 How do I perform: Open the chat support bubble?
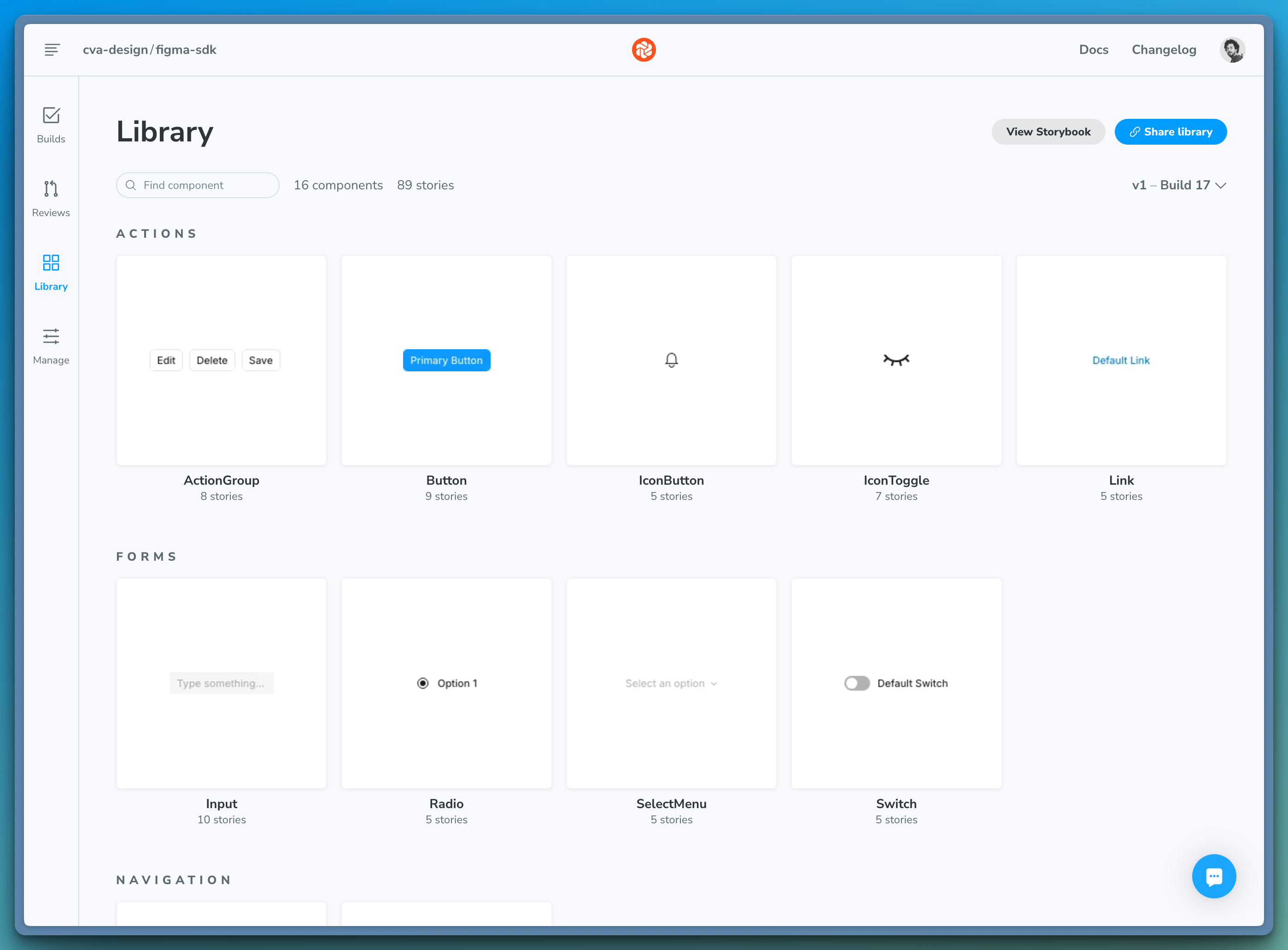pyautogui.click(x=1213, y=876)
